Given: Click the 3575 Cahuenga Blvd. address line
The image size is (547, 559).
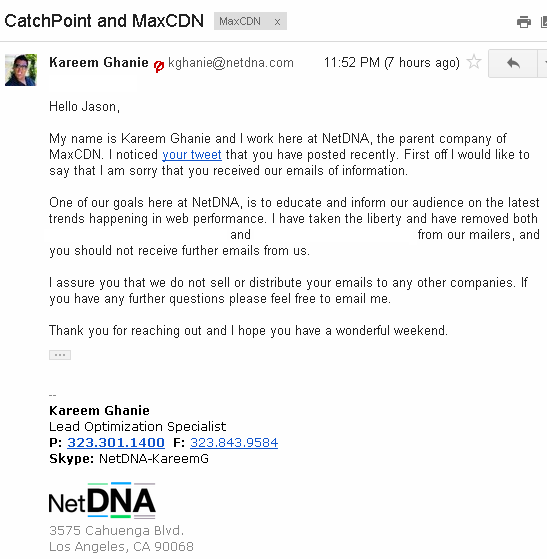Looking at the screenshot, I should coord(117,530).
